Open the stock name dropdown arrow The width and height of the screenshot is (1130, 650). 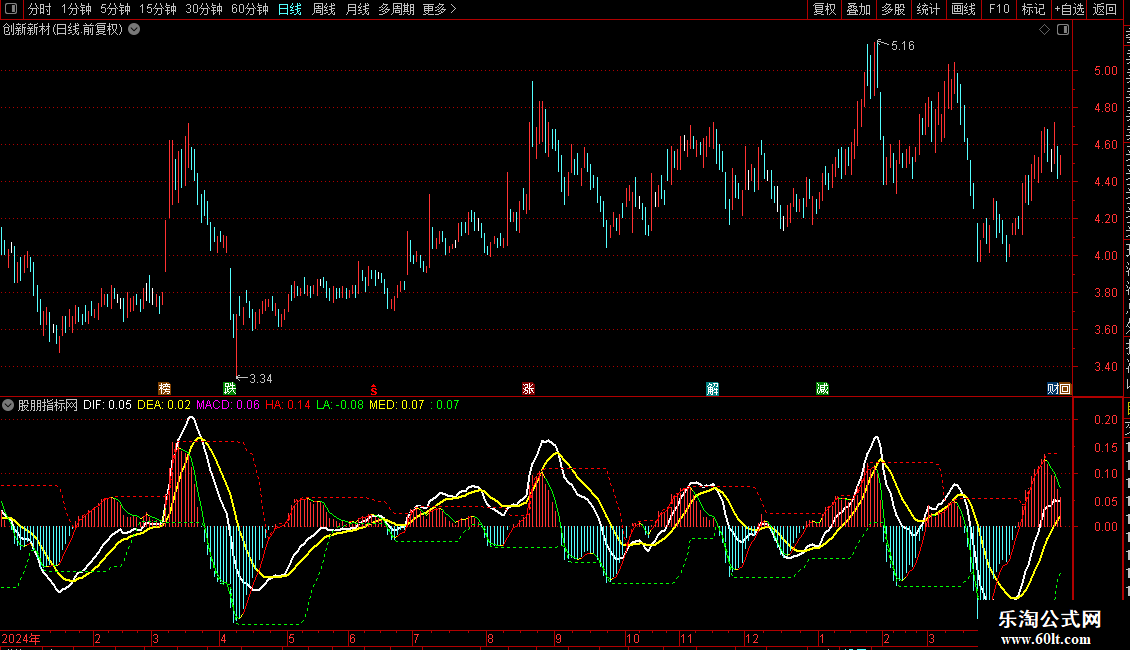pyautogui.click(x=134, y=29)
